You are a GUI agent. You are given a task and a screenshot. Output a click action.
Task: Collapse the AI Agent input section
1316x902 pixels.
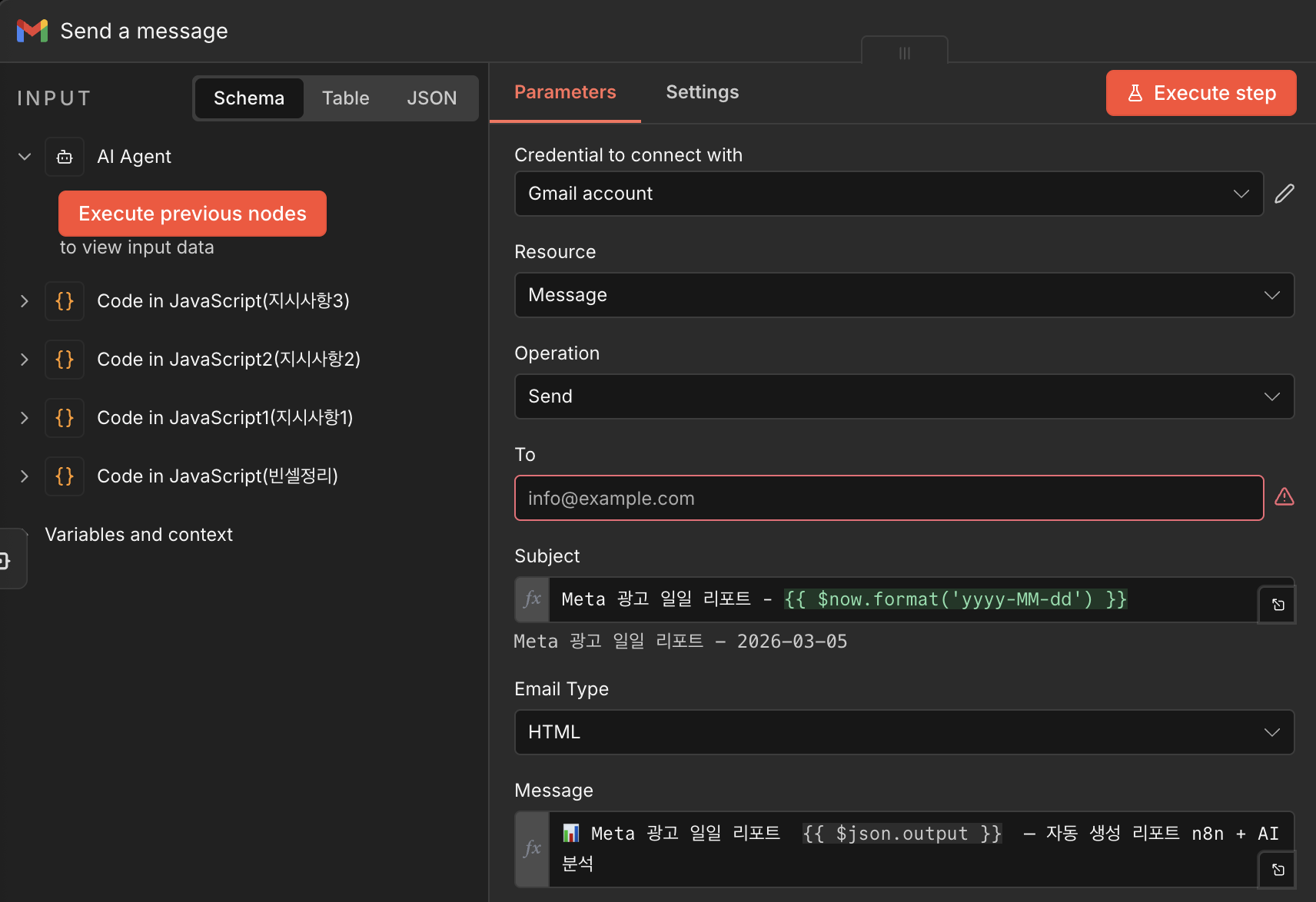25,157
